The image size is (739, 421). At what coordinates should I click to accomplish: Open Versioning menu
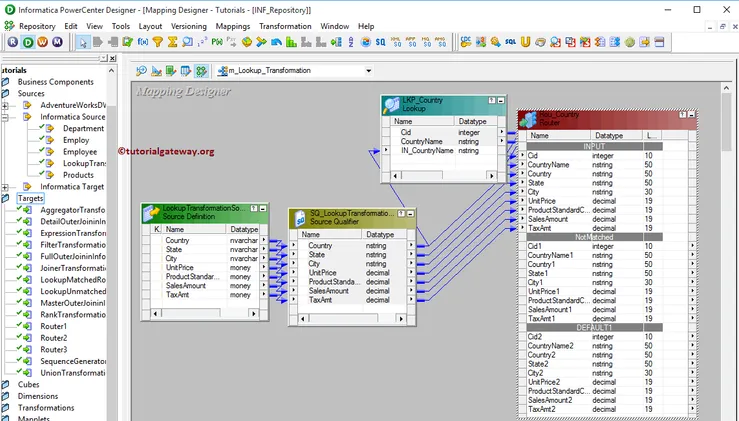click(189, 26)
